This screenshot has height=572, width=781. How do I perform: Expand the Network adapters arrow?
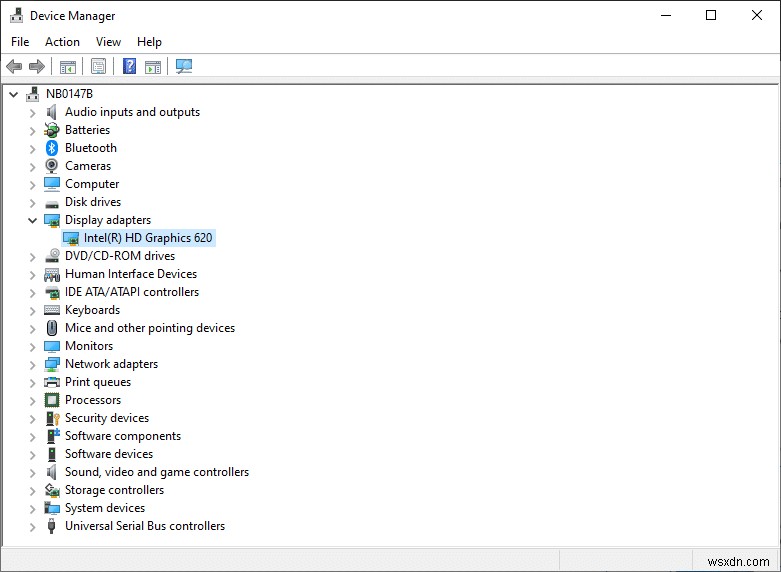point(32,365)
